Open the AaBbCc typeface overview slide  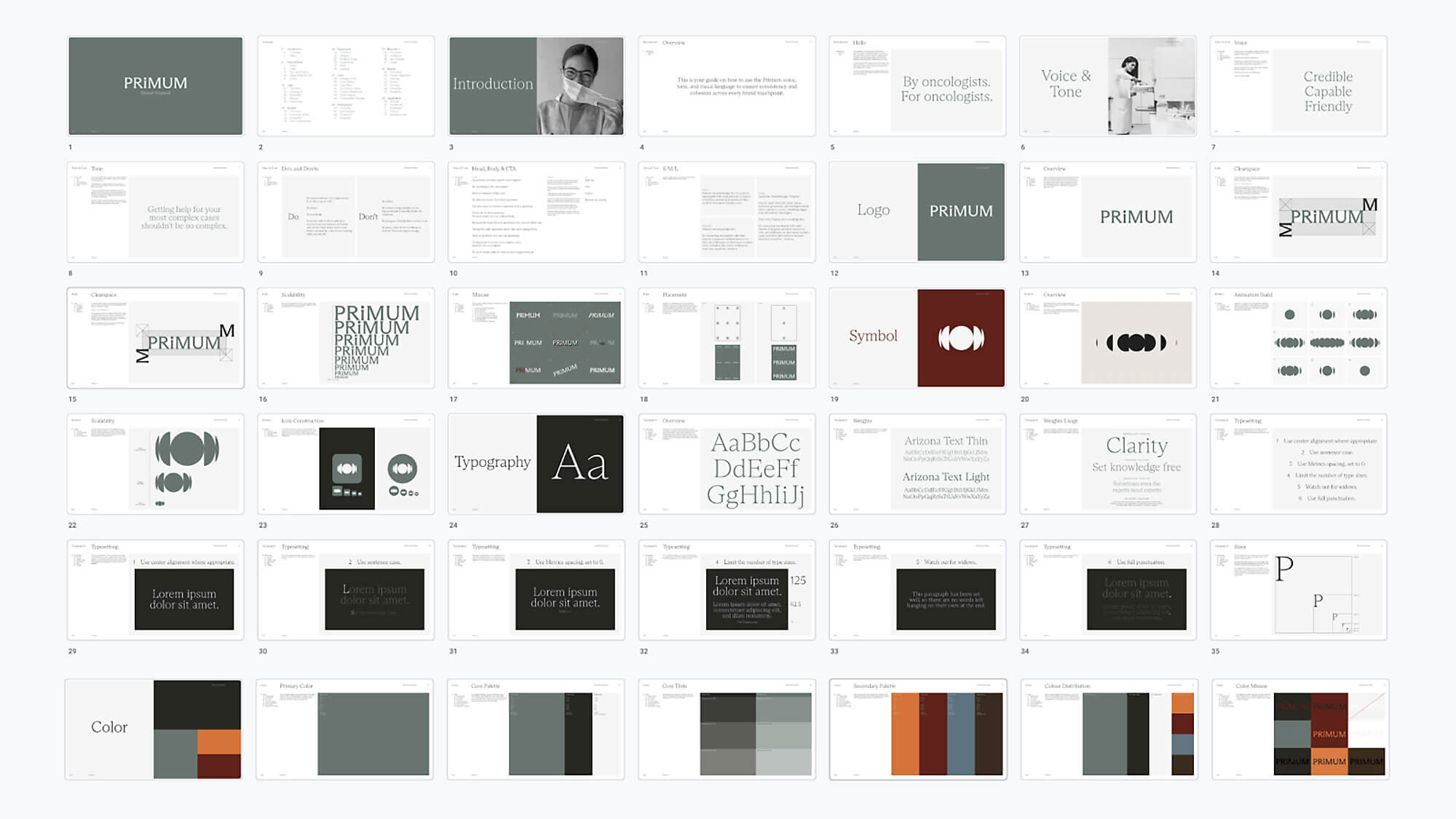(x=727, y=464)
